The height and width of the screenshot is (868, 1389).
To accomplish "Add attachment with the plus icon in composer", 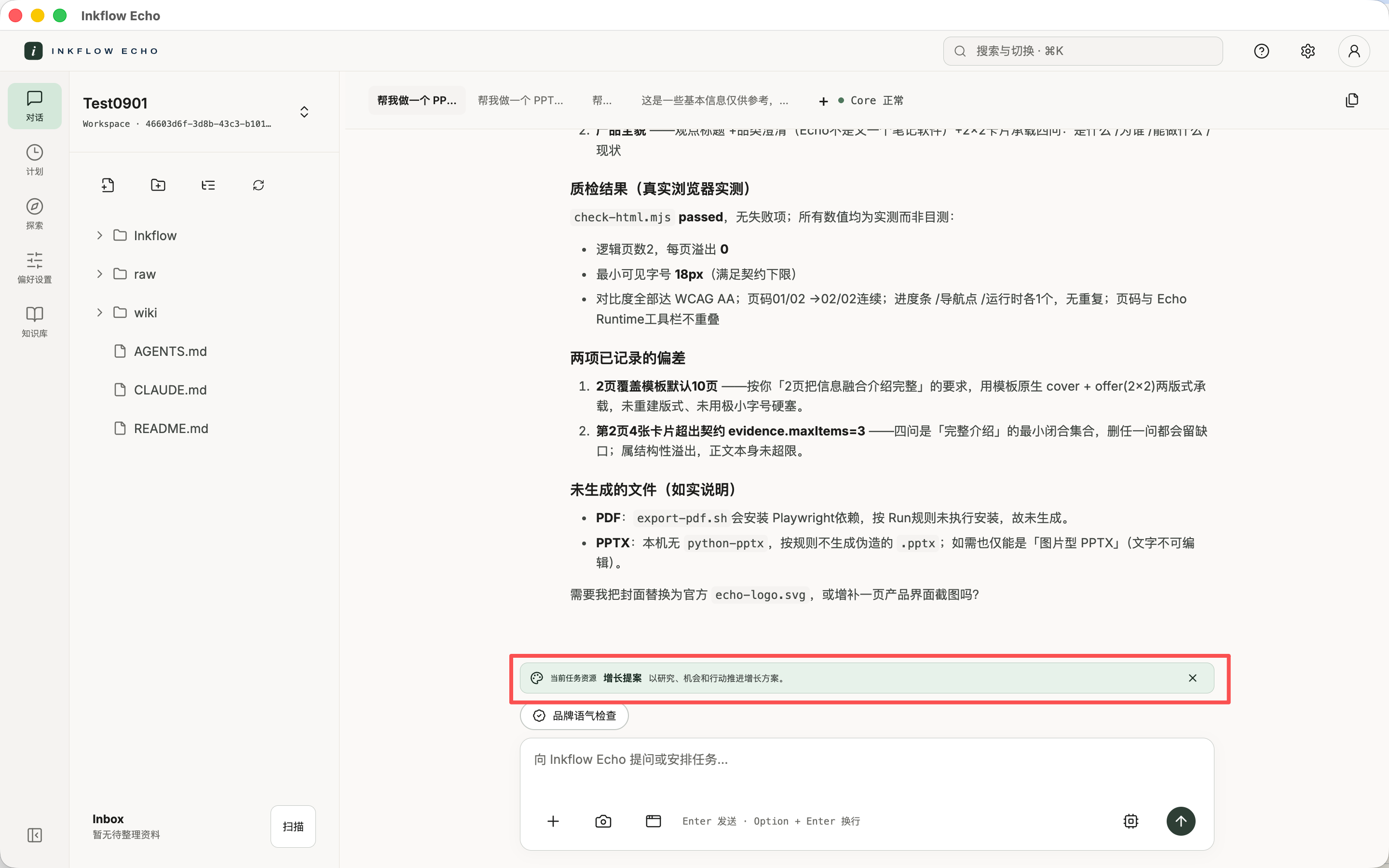I will (553, 821).
